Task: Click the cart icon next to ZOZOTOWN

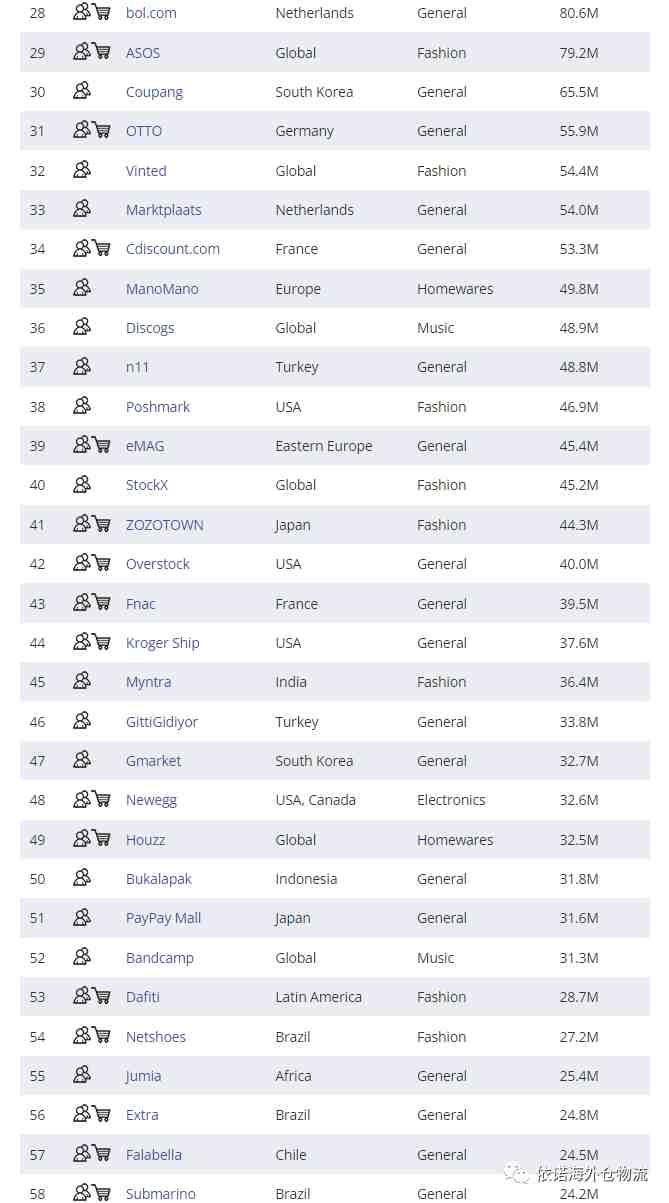Action: 102,523
